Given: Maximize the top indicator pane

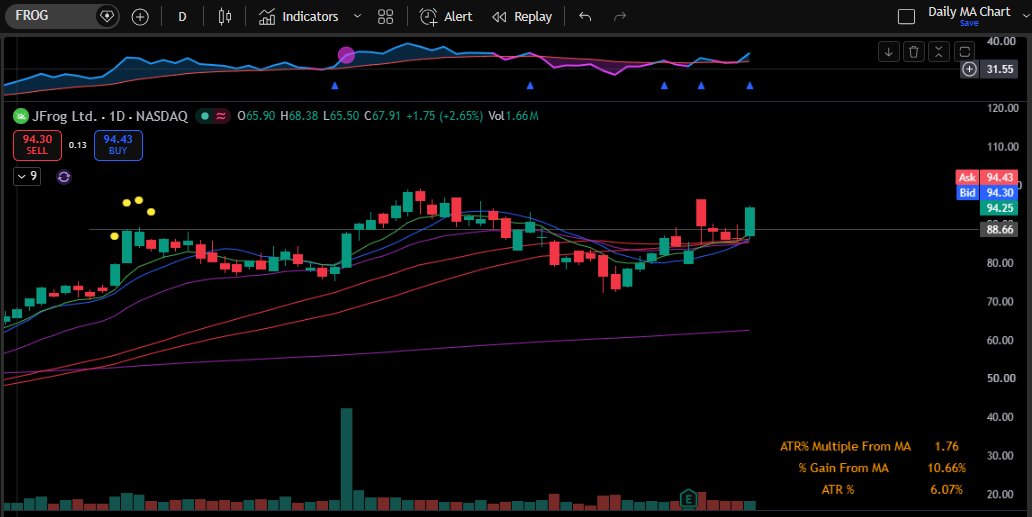Looking at the screenshot, I should [x=964, y=51].
